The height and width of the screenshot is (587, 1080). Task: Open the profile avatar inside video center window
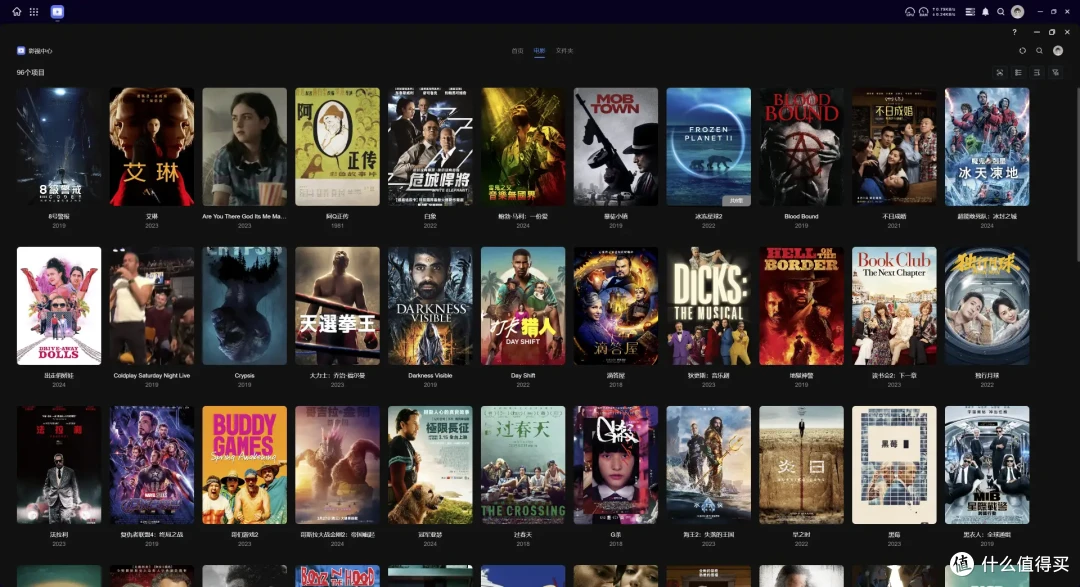(x=1058, y=50)
